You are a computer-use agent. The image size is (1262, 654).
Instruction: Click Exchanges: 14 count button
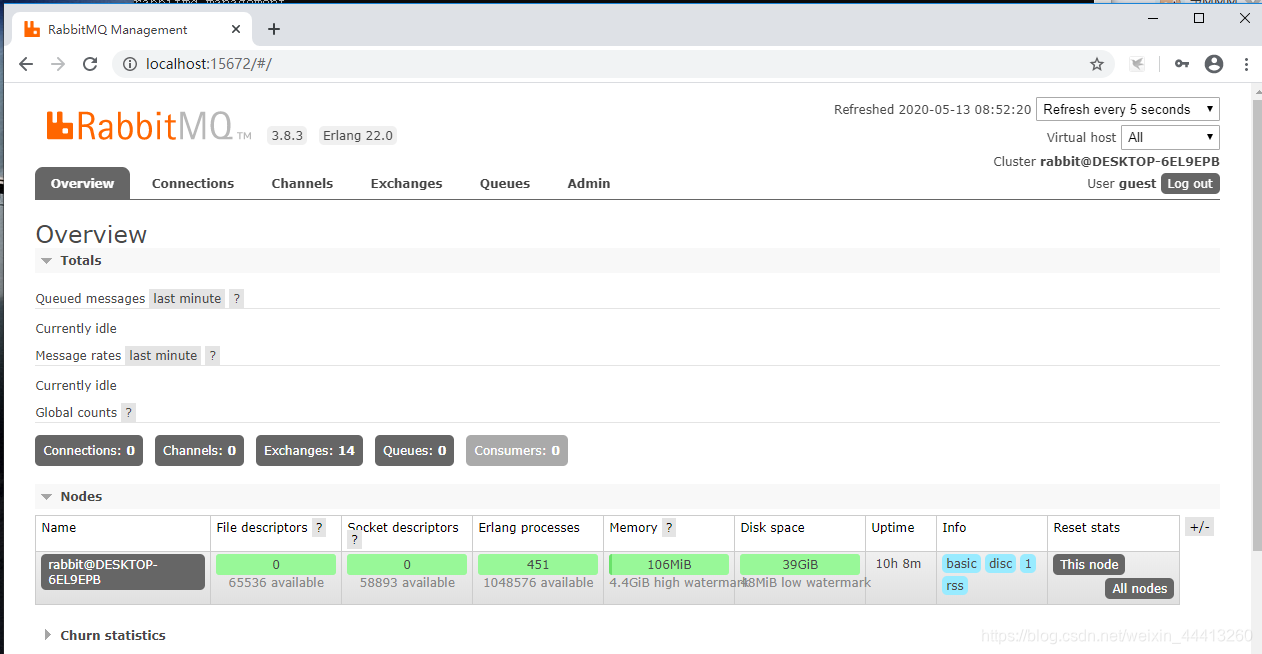[x=309, y=450]
